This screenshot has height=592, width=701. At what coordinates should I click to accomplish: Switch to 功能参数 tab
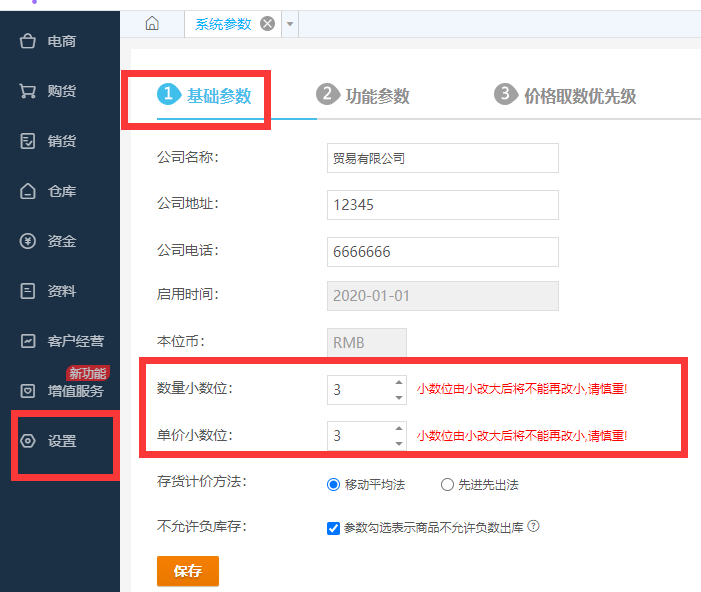[x=364, y=96]
